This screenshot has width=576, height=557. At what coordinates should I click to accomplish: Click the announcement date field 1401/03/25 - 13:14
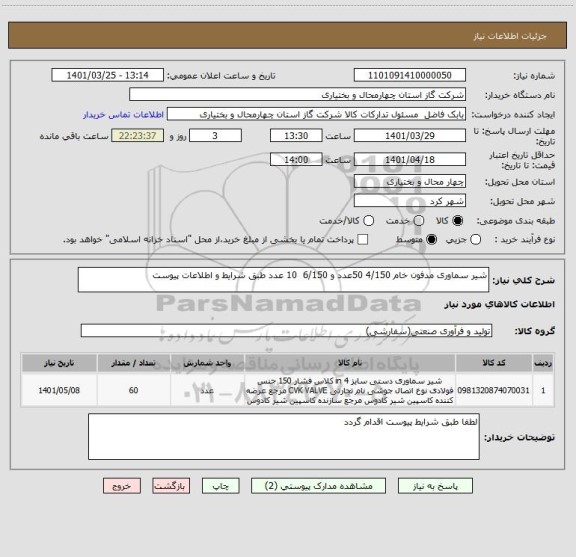[108, 75]
